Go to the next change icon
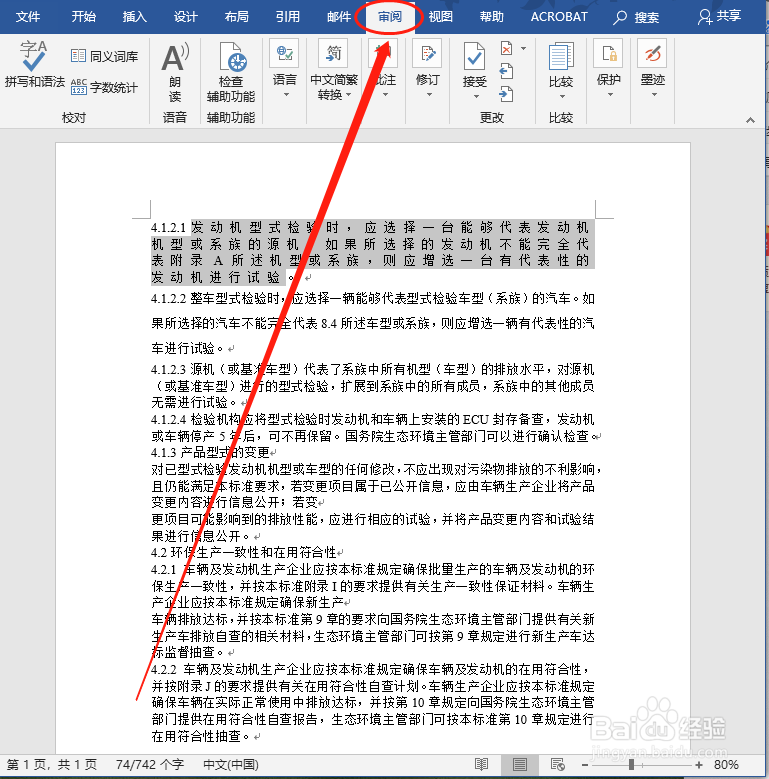The width and height of the screenshot is (769, 779). pos(506,93)
